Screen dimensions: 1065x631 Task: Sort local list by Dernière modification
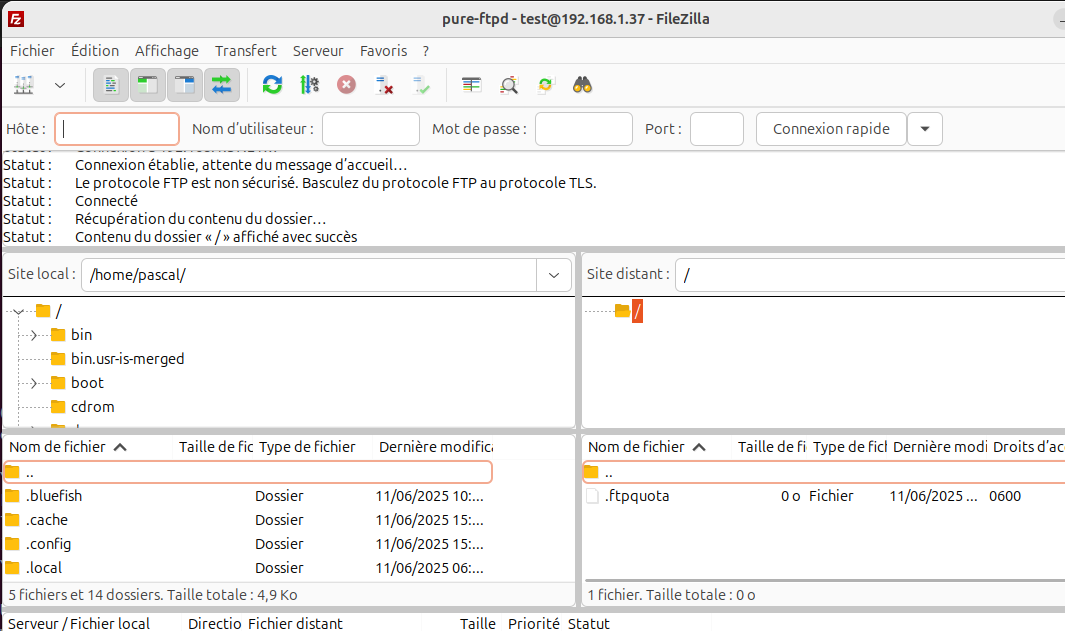point(435,447)
